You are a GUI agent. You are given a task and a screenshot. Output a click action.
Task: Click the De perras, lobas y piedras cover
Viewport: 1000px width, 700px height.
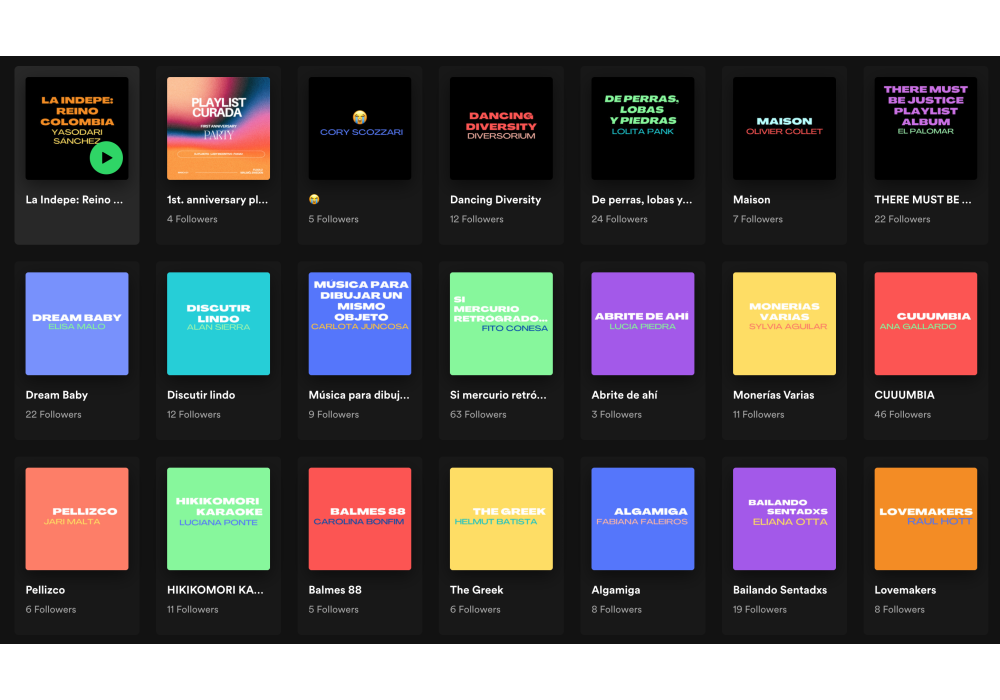643,128
